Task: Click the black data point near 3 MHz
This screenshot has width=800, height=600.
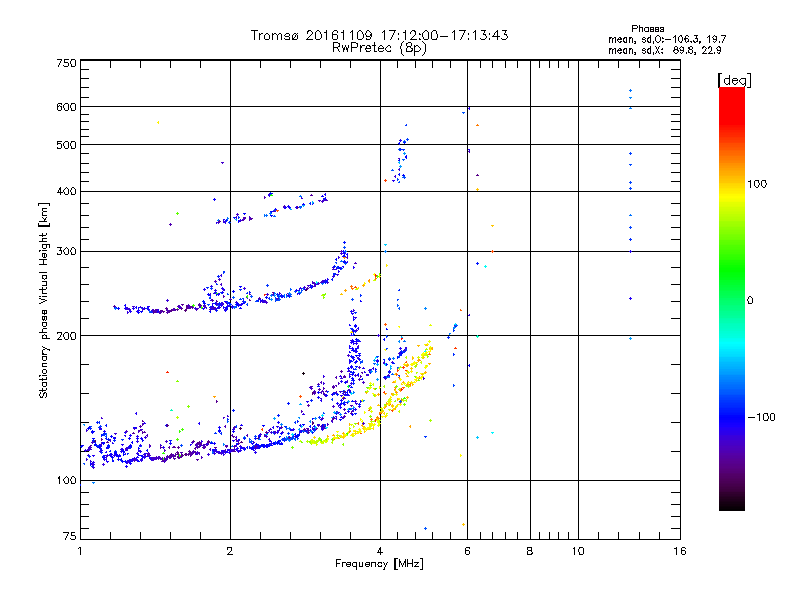Action: tap(304, 373)
